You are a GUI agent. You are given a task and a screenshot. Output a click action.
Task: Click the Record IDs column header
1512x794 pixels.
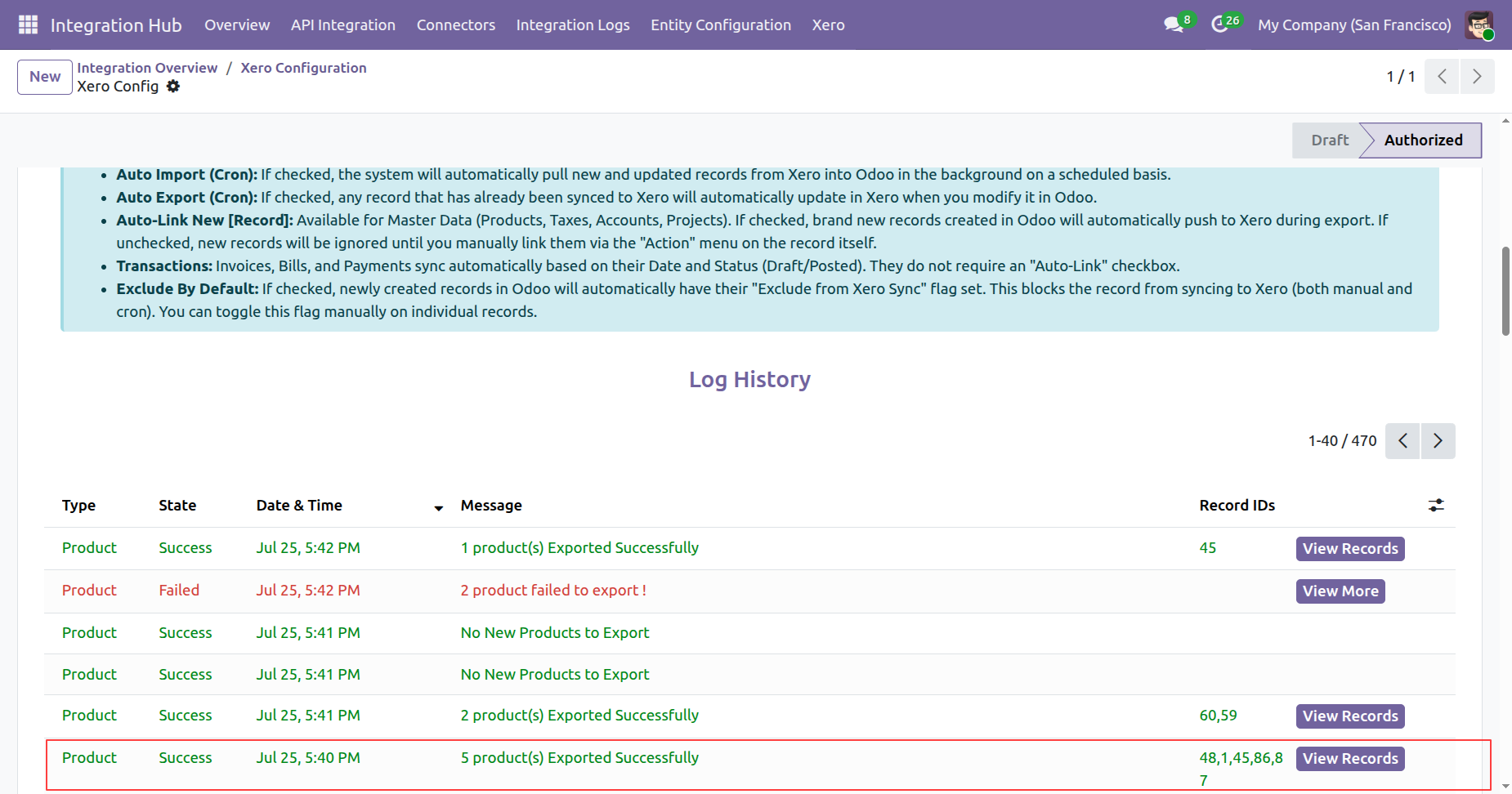pos(1237,506)
